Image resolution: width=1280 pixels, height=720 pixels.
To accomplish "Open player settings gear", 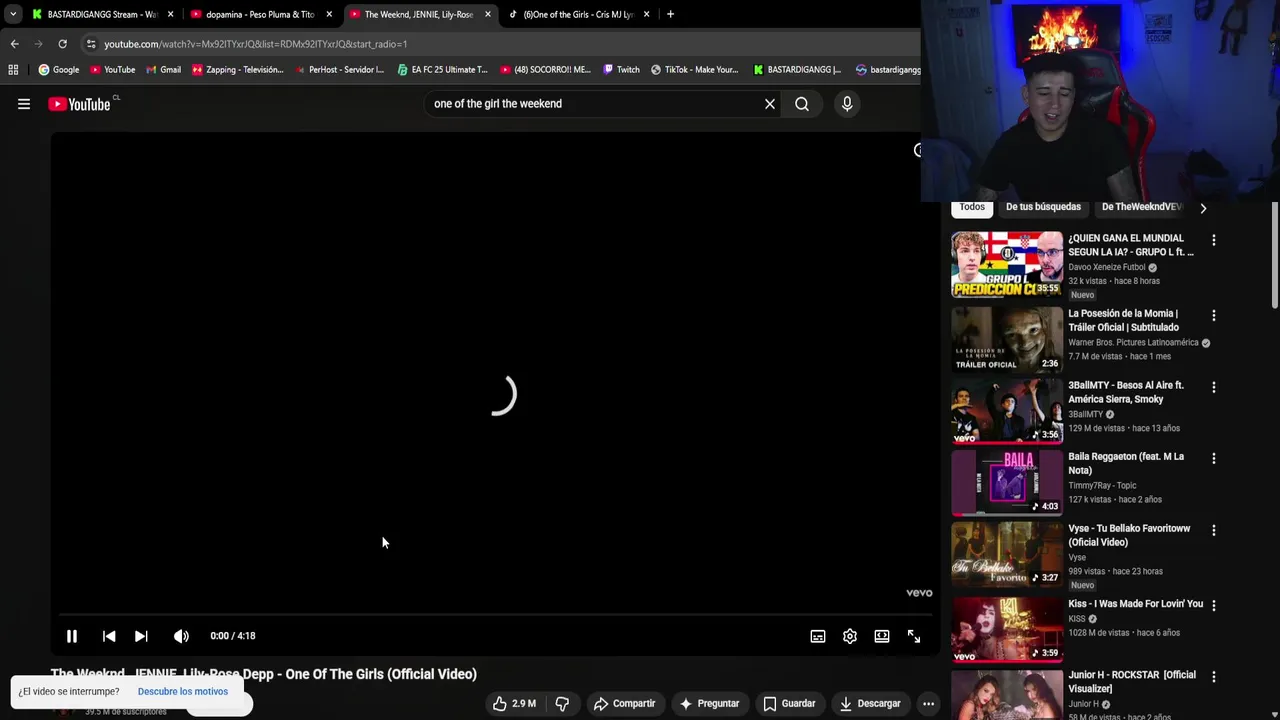I will point(850,636).
